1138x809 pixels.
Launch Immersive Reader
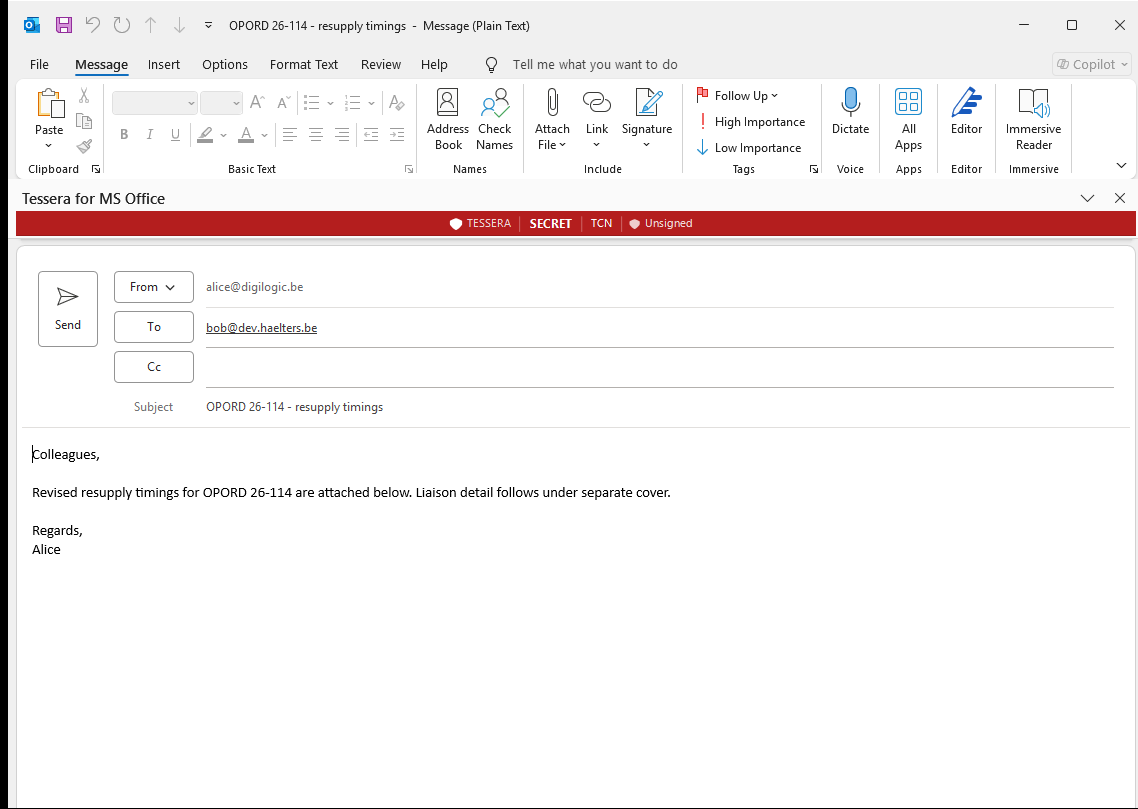point(1033,120)
